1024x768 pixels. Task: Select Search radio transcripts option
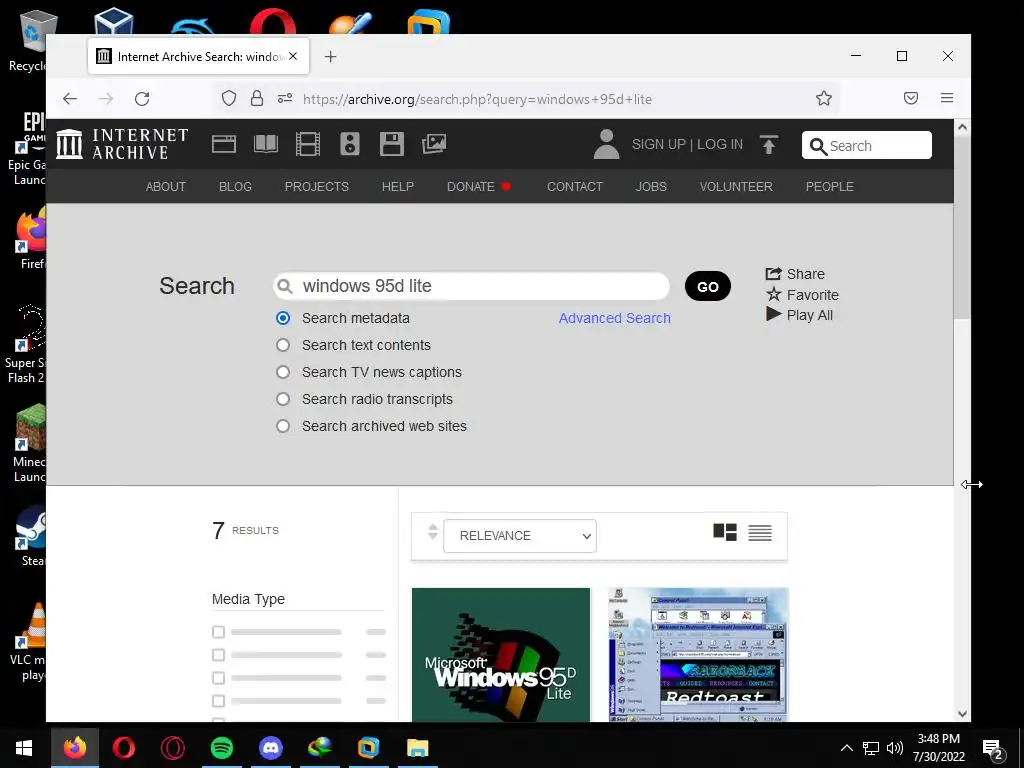tap(283, 399)
